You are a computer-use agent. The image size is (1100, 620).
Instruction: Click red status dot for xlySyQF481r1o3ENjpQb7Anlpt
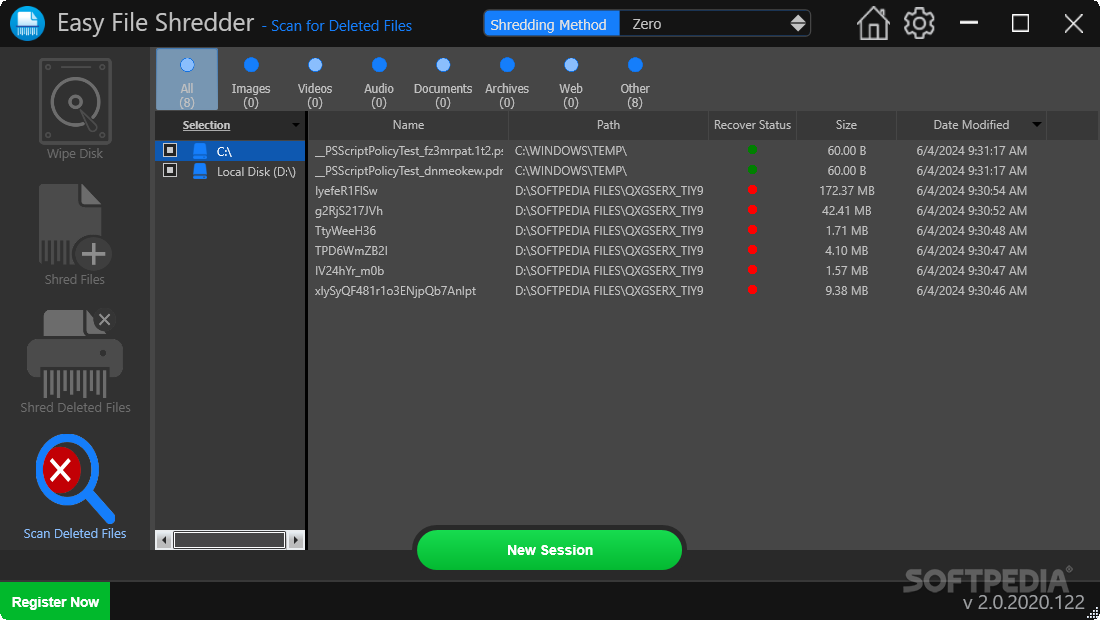coord(752,290)
